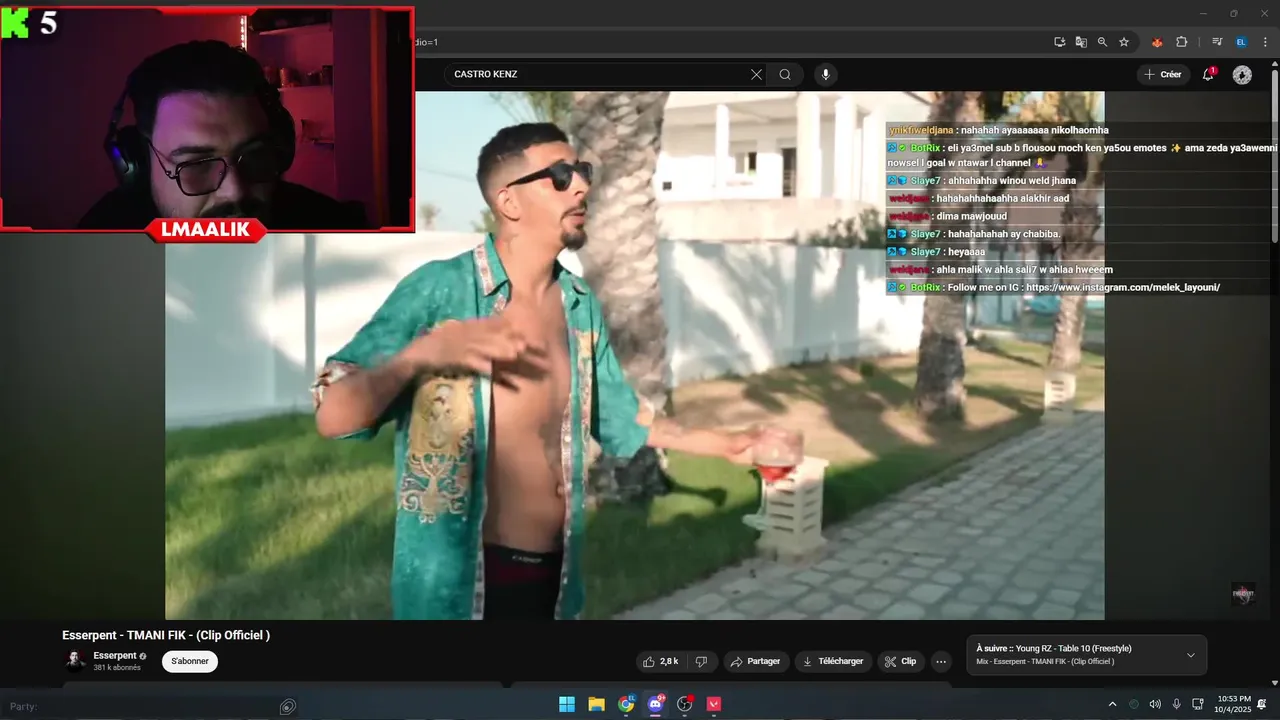Open the Instagram link in chat overlay
Image resolution: width=1280 pixels, height=720 pixels.
(1123, 287)
